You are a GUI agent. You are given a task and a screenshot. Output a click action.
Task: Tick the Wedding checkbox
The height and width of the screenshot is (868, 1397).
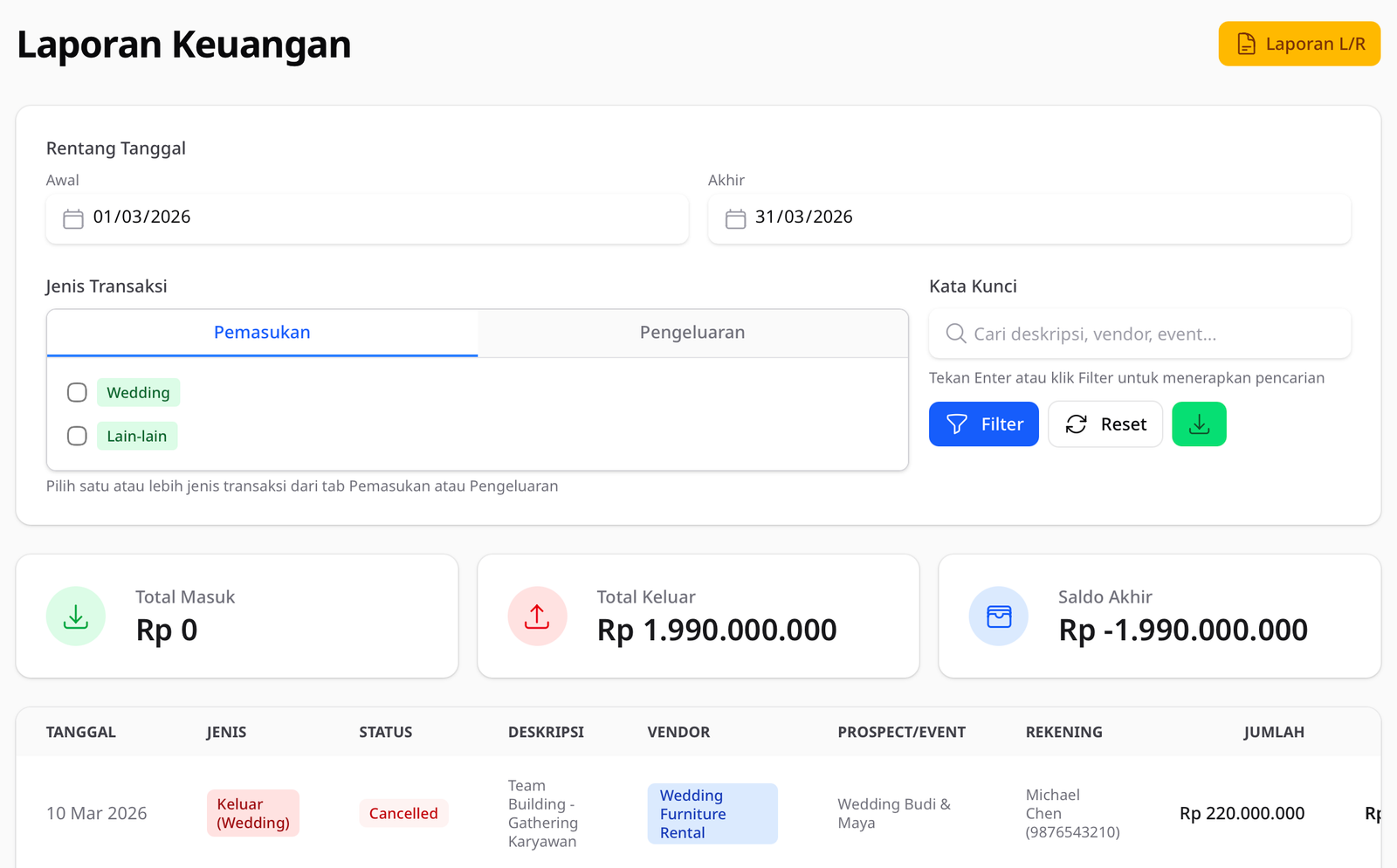[x=77, y=393]
